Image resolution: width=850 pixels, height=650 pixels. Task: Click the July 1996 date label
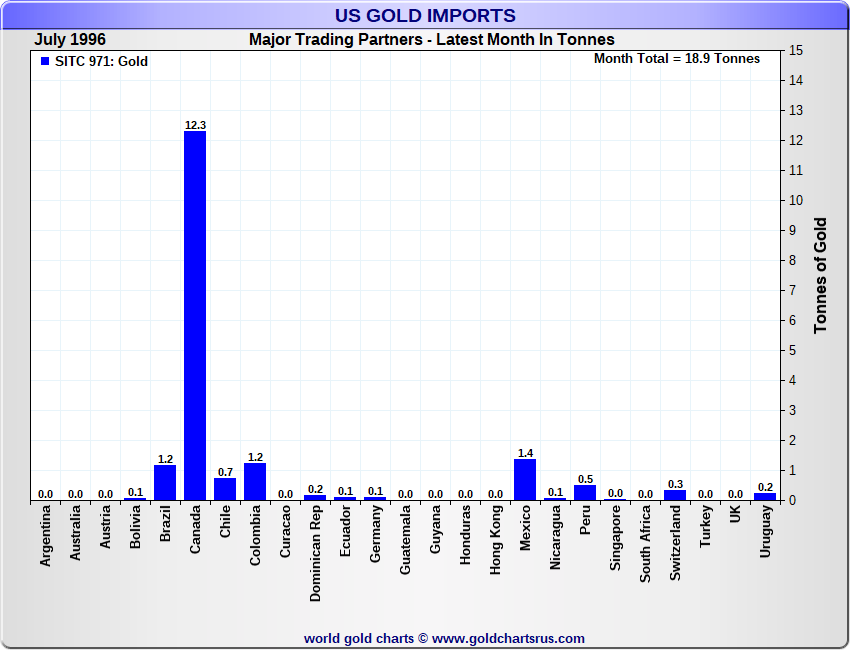click(70, 40)
